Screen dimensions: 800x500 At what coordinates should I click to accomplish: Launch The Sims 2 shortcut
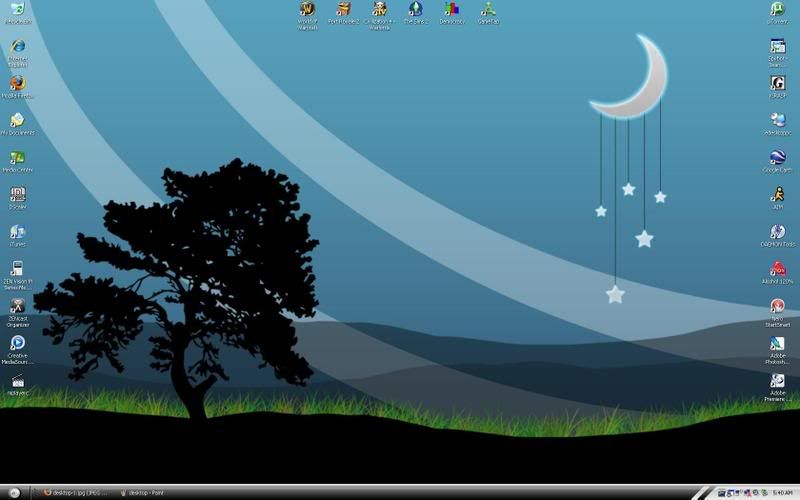(x=415, y=10)
